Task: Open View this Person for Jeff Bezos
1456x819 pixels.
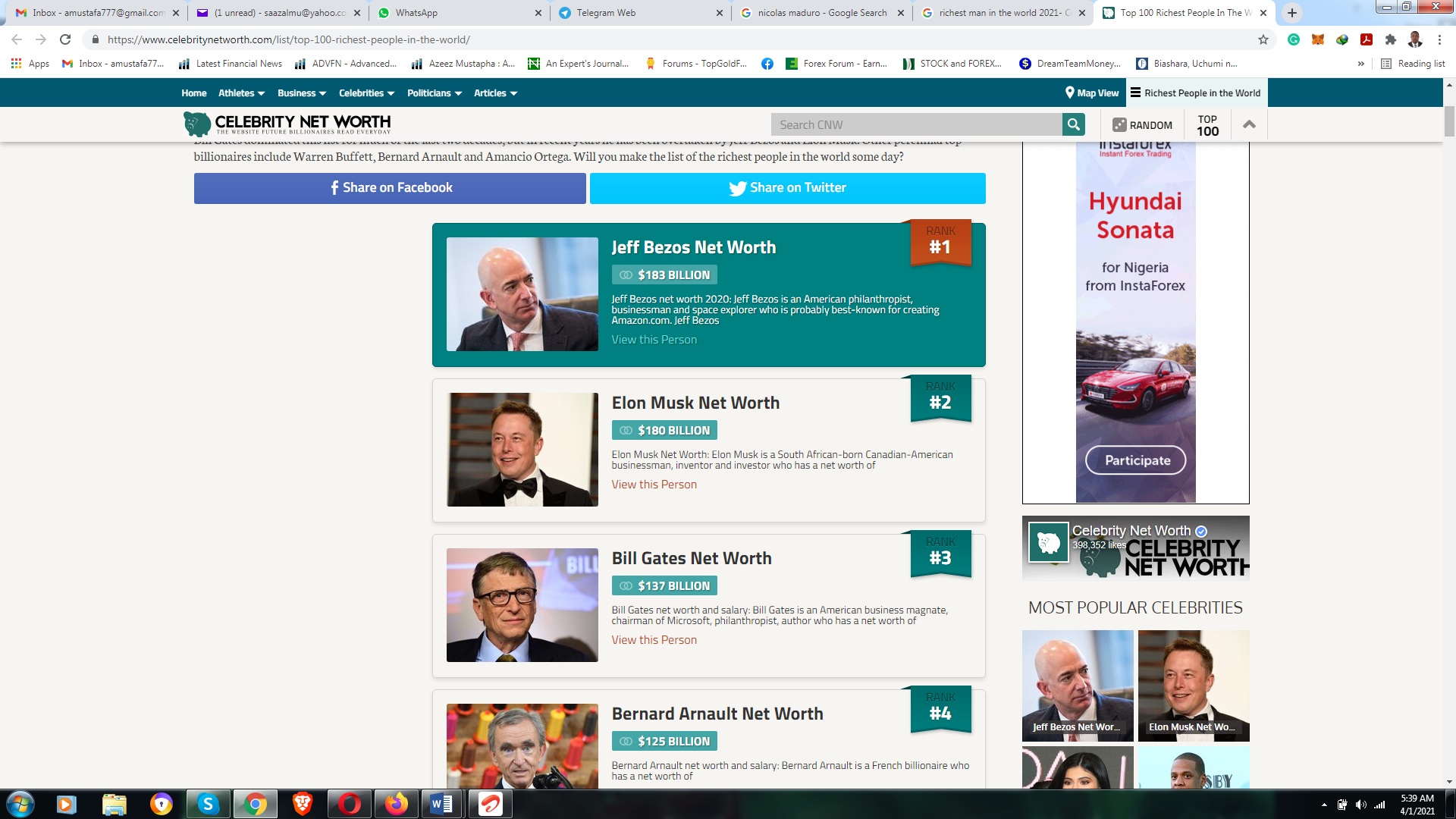Action: coord(654,340)
